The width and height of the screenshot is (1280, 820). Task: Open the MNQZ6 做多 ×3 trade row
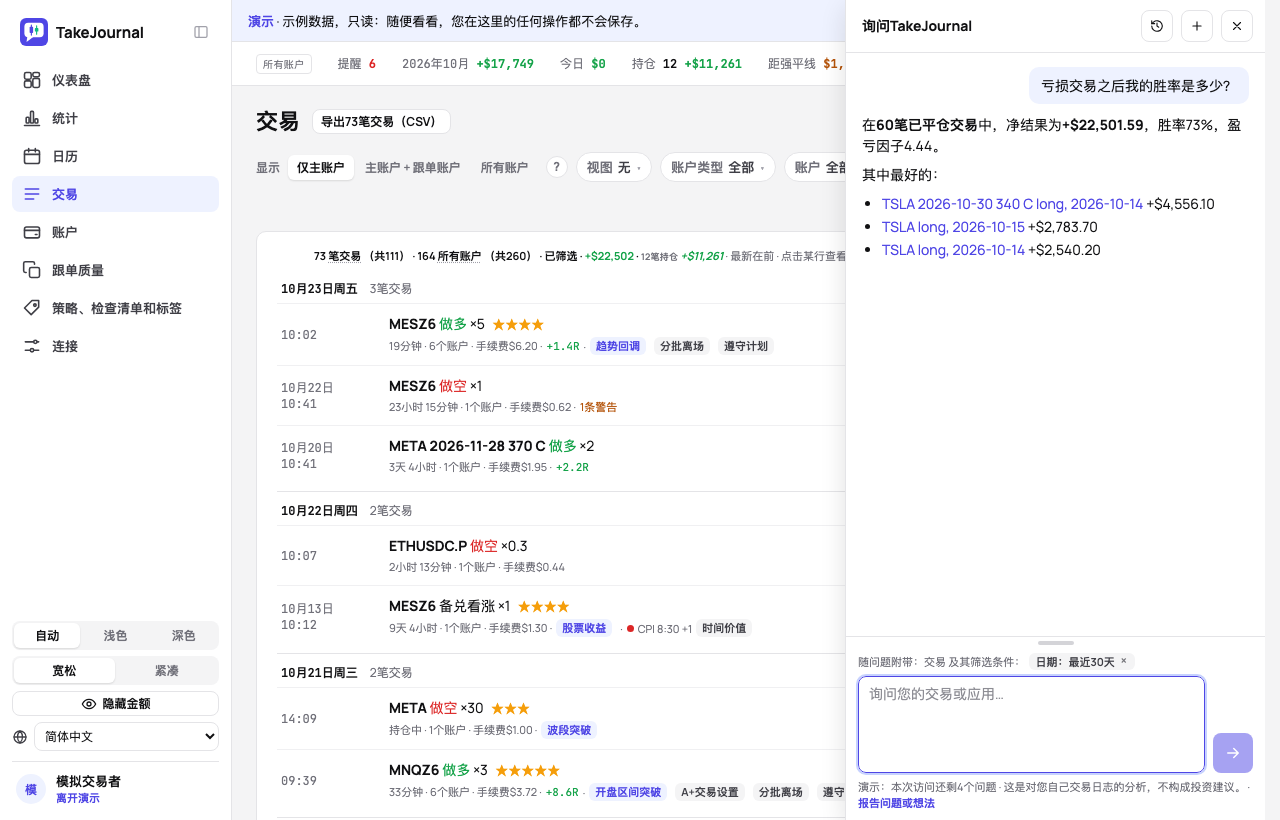[560, 780]
